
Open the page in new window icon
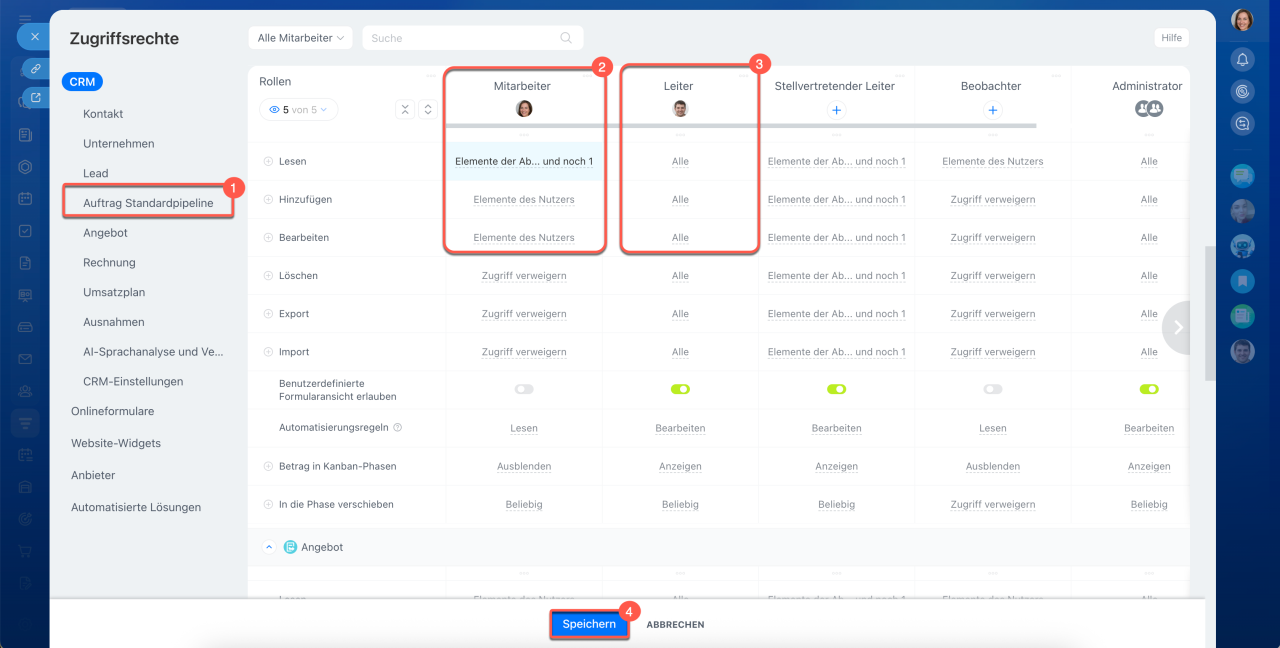(x=36, y=98)
